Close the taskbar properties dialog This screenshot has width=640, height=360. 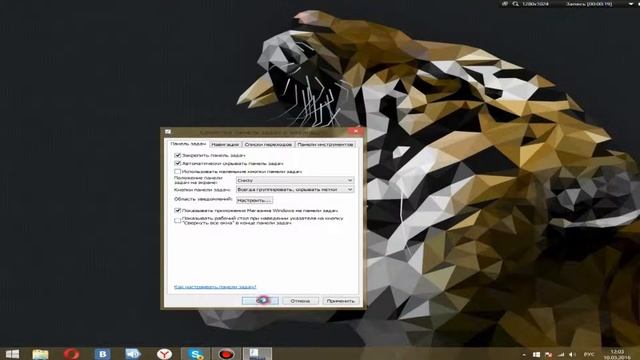coord(356,131)
